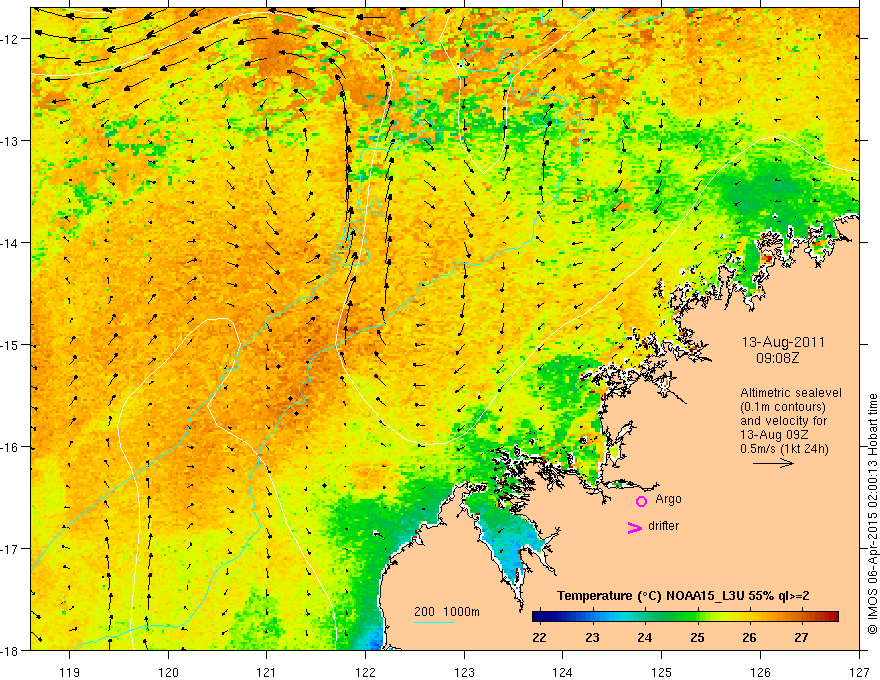Image resolution: width=880 pixels, height=680 pixels.
Task: Click the '200 1000m' depth contour label
Action: pyautogui.click(x=447, y=612)
